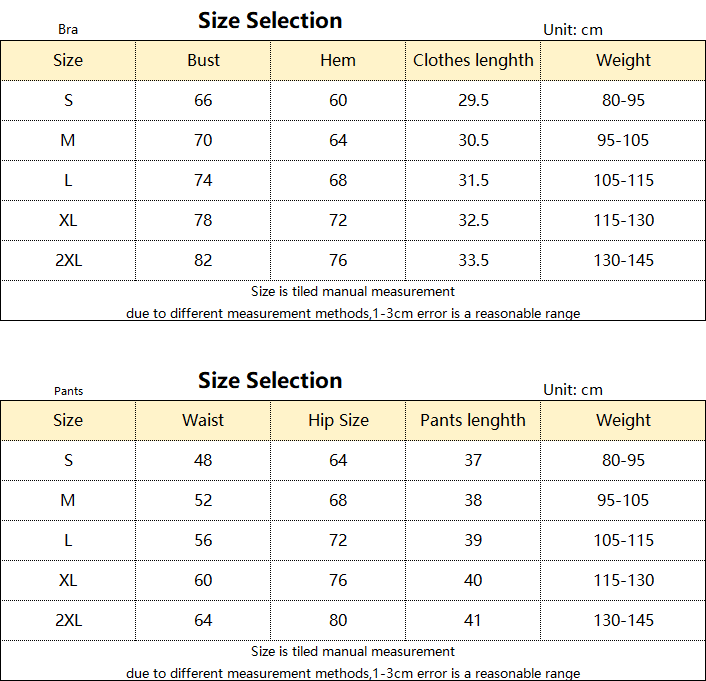Click the Pants table's Size Selection title
Image resolution: width=706 pixels, height=681 pixels.
[270, 380]
